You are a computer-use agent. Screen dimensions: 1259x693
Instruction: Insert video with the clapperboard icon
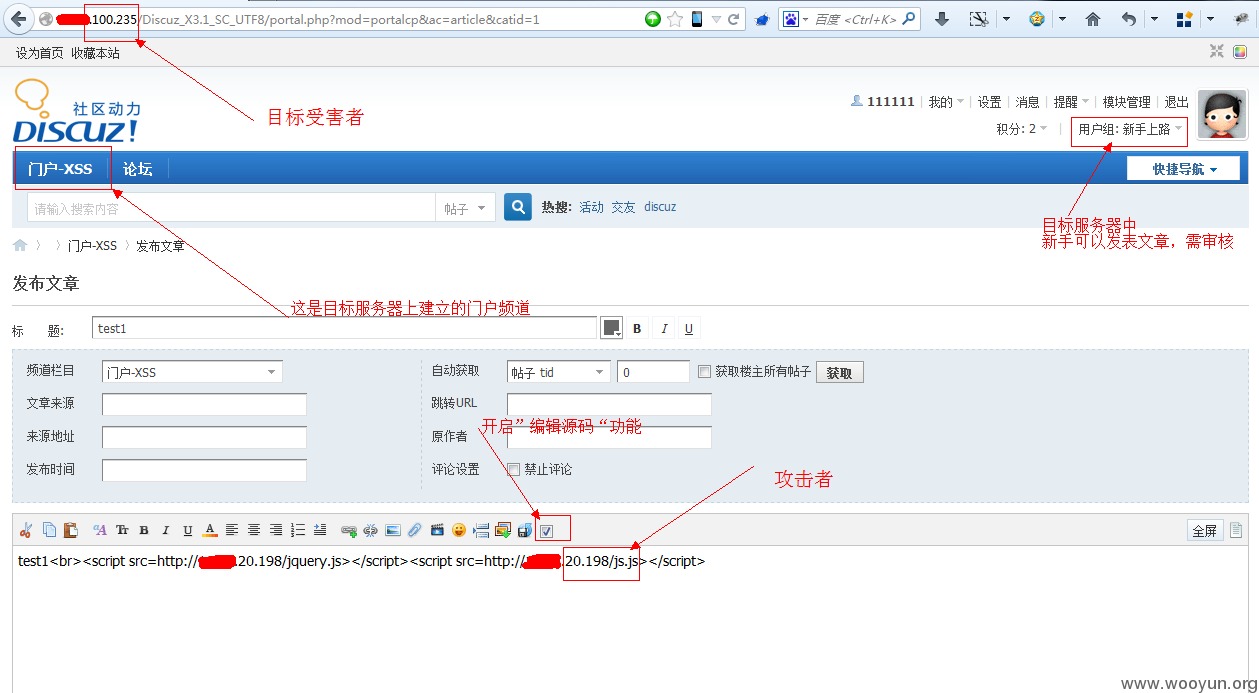(x=437, y=530)
